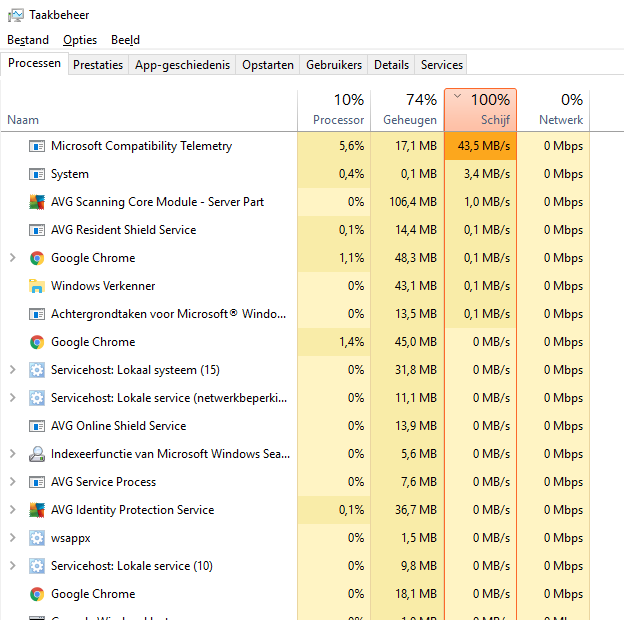Click the Taakbeheer title bar icon
624x620 pixels.
(x=16, y=15)
